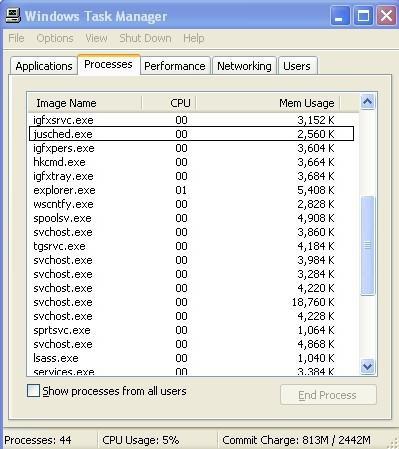
Task: Open the View menu
Action: [96, 38]
